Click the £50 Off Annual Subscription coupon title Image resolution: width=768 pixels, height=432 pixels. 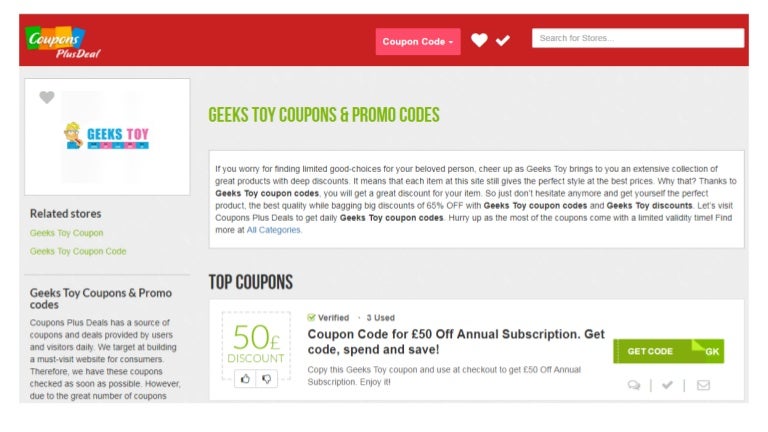point(456,341)
